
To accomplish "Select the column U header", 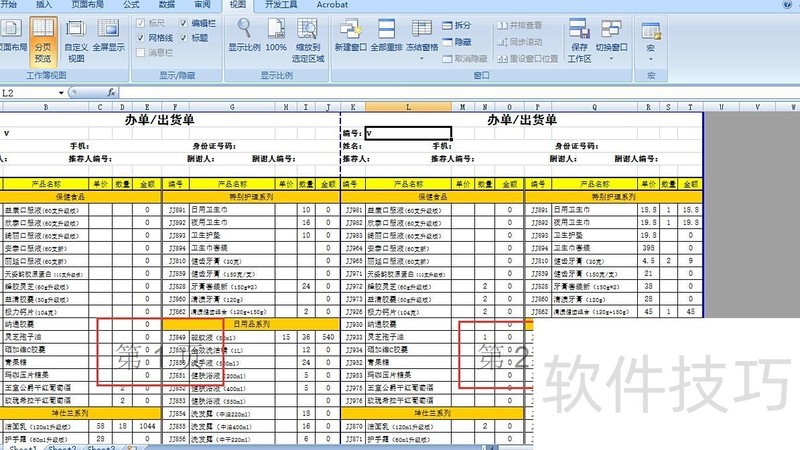I will pyautogui.click(x=721, y=107).
